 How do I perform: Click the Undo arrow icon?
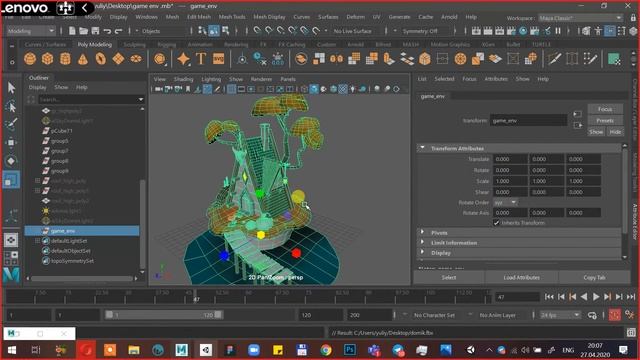[x=107, y=31]
